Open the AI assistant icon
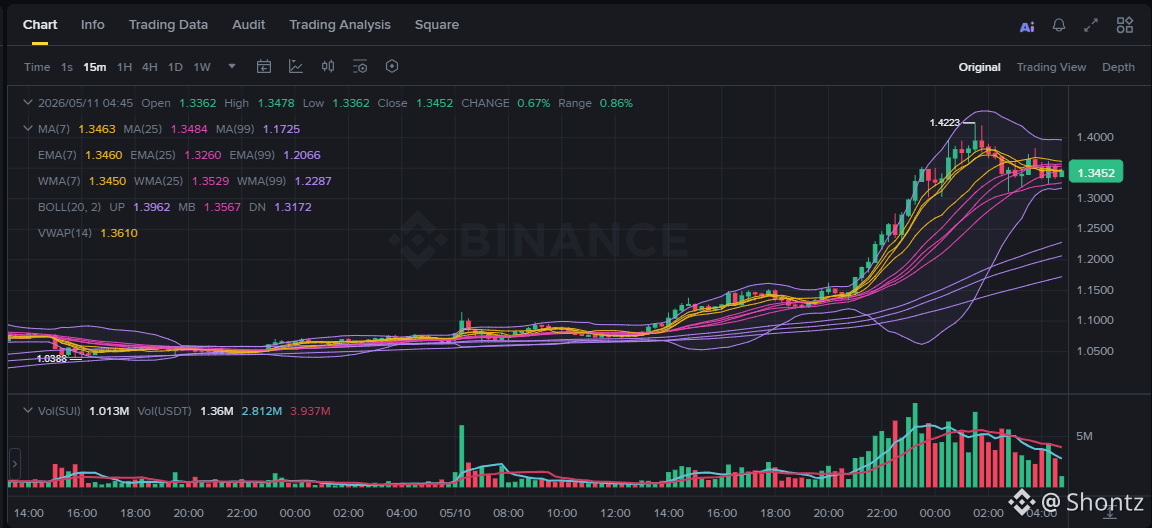Viewport: 1152px width, 528px height. [1026, 26]
